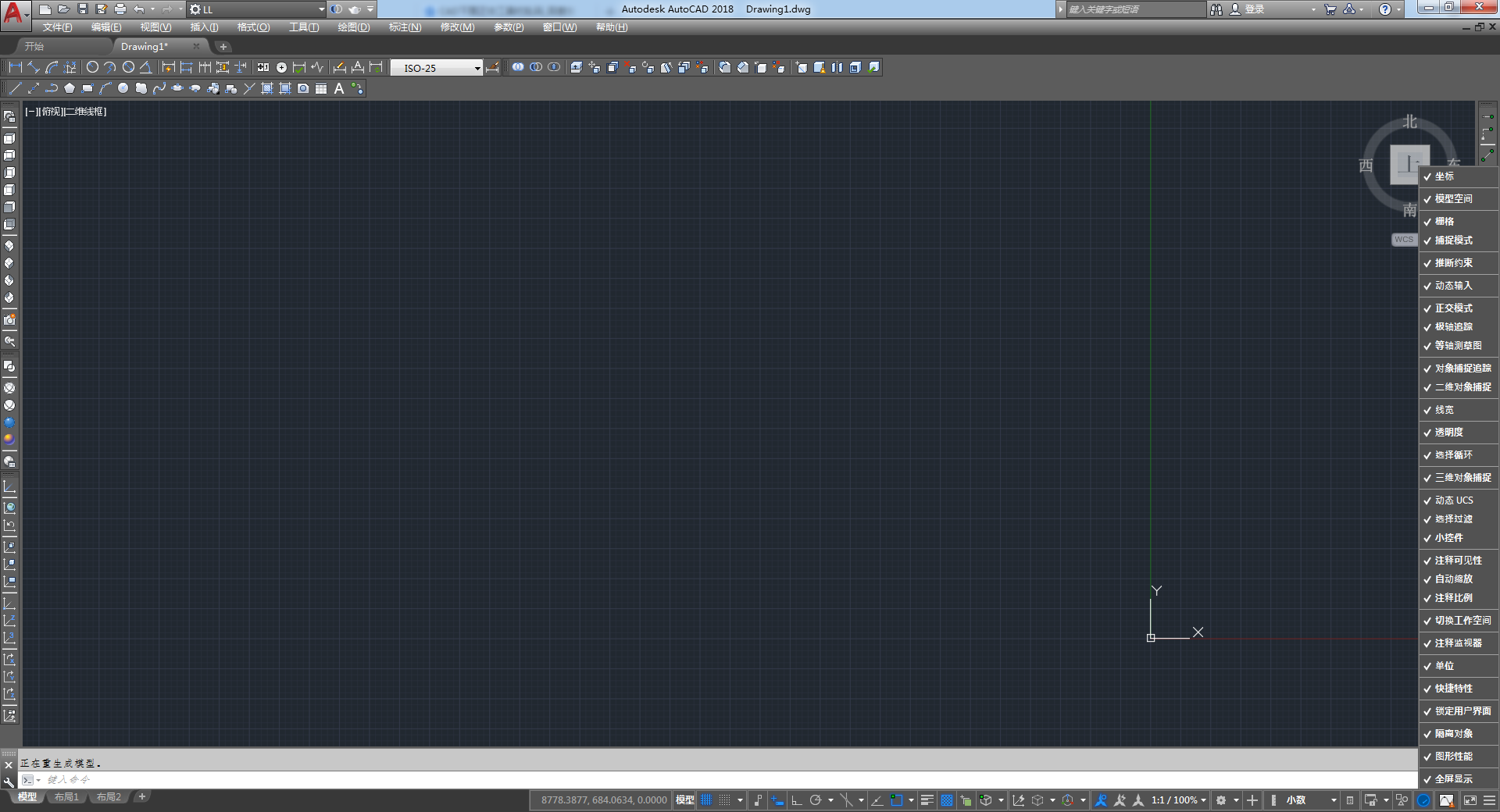Uncheck the 捕捉模式 option
Image resolution: width=1500 pixels, height=812 pixels.
1458,240
